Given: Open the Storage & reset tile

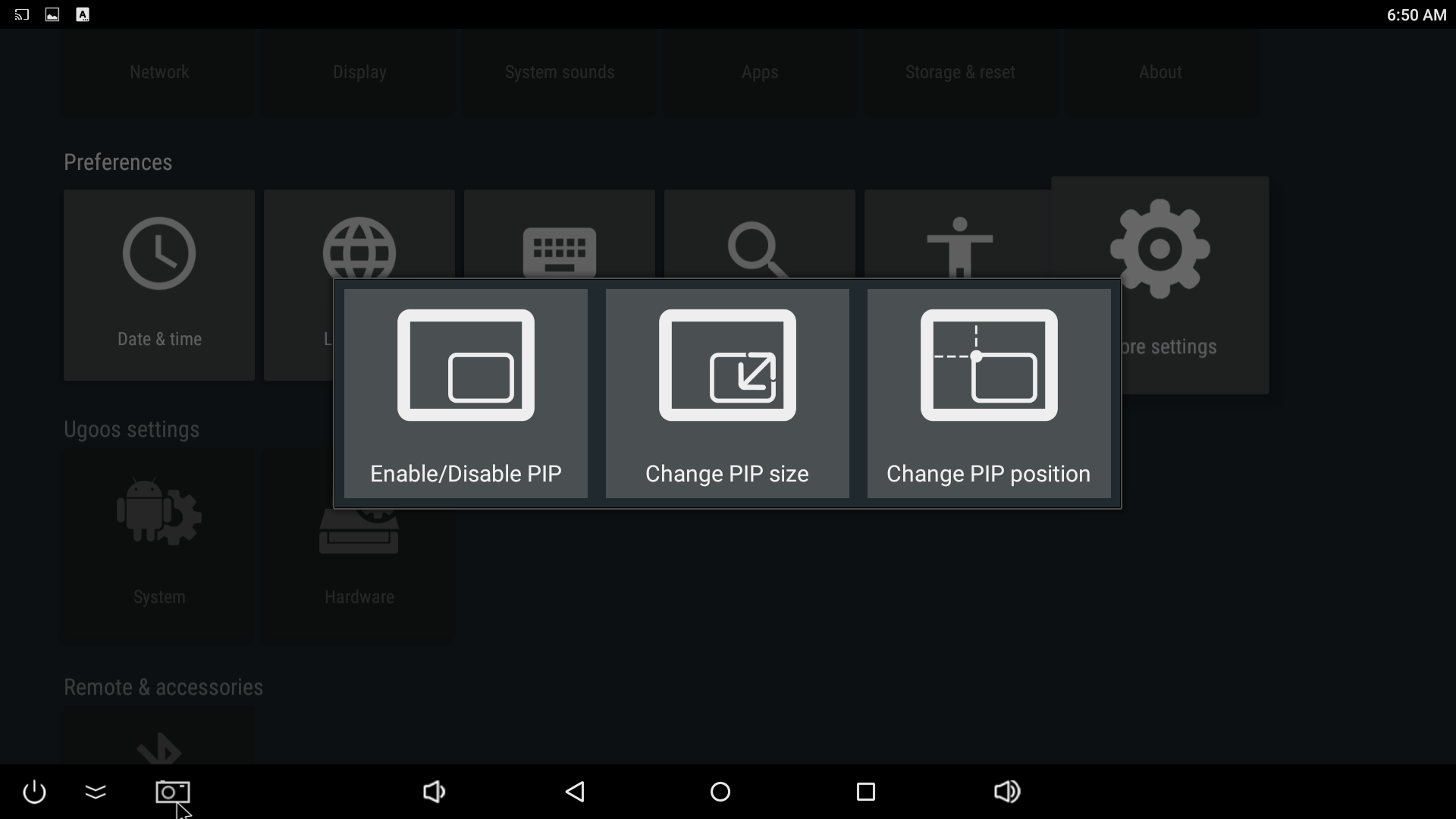Looking at the screenshot, I should click(x=960, y=73).
